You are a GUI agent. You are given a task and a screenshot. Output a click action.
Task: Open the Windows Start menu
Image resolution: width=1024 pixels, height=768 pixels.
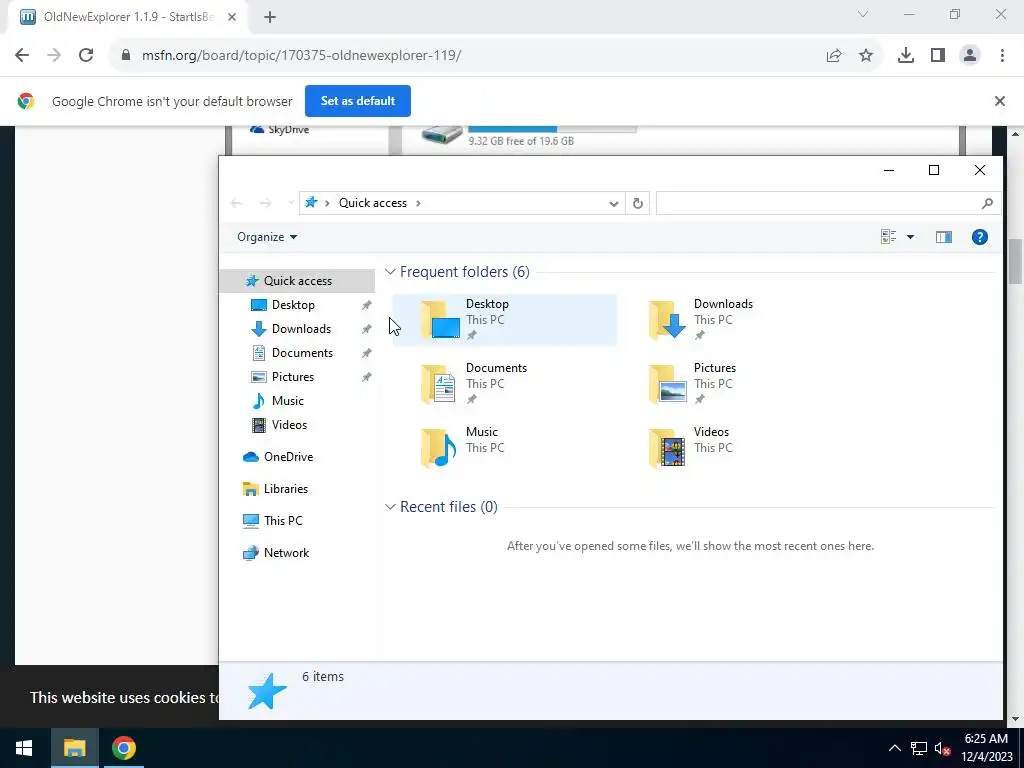24,748
